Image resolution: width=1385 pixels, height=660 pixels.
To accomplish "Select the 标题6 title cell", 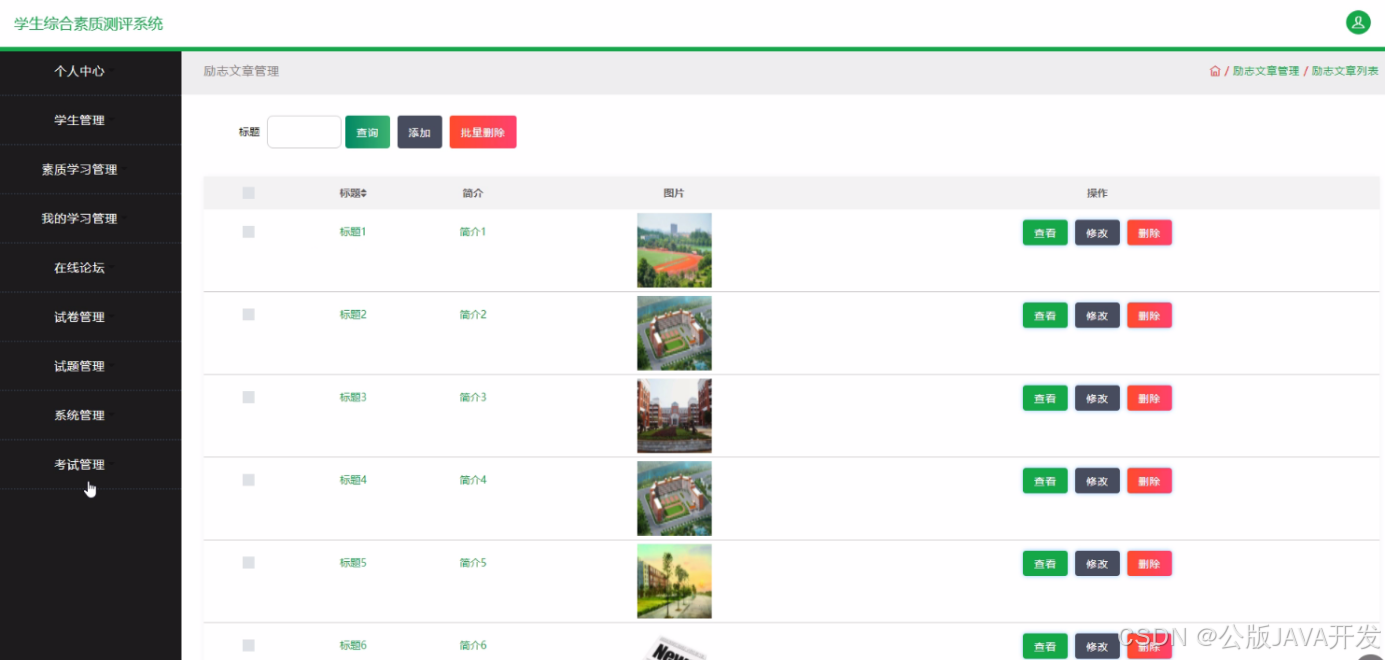I will pos(353,646).
